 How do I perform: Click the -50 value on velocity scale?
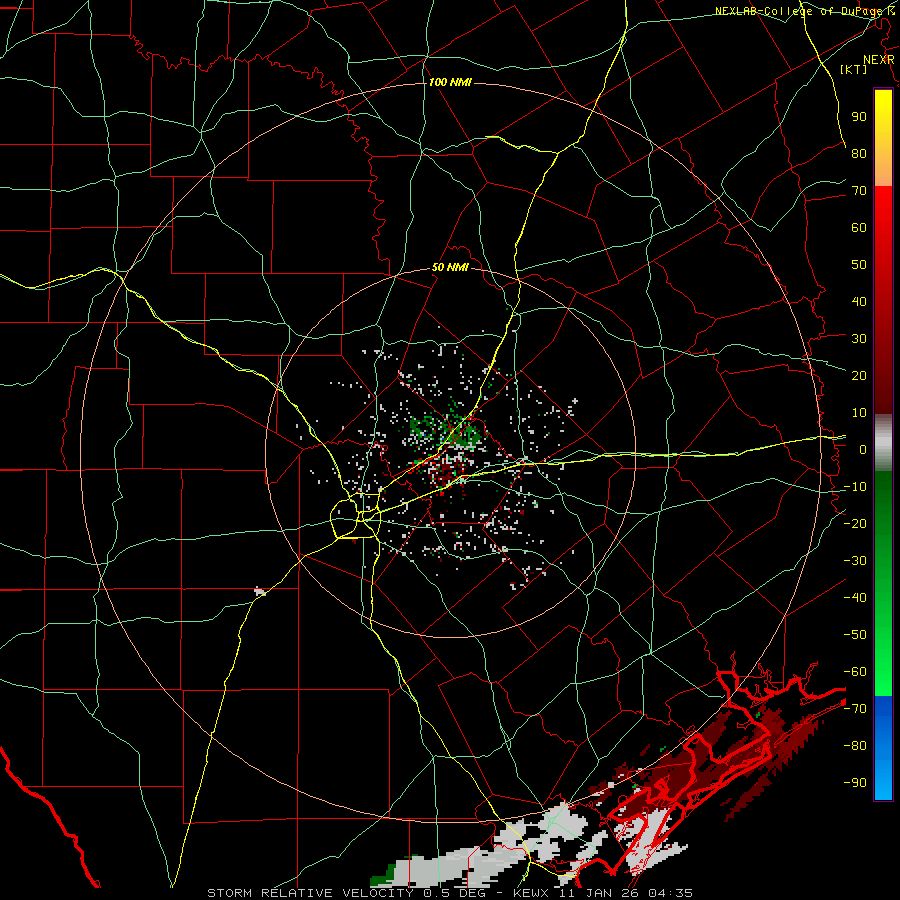[855, 634]
